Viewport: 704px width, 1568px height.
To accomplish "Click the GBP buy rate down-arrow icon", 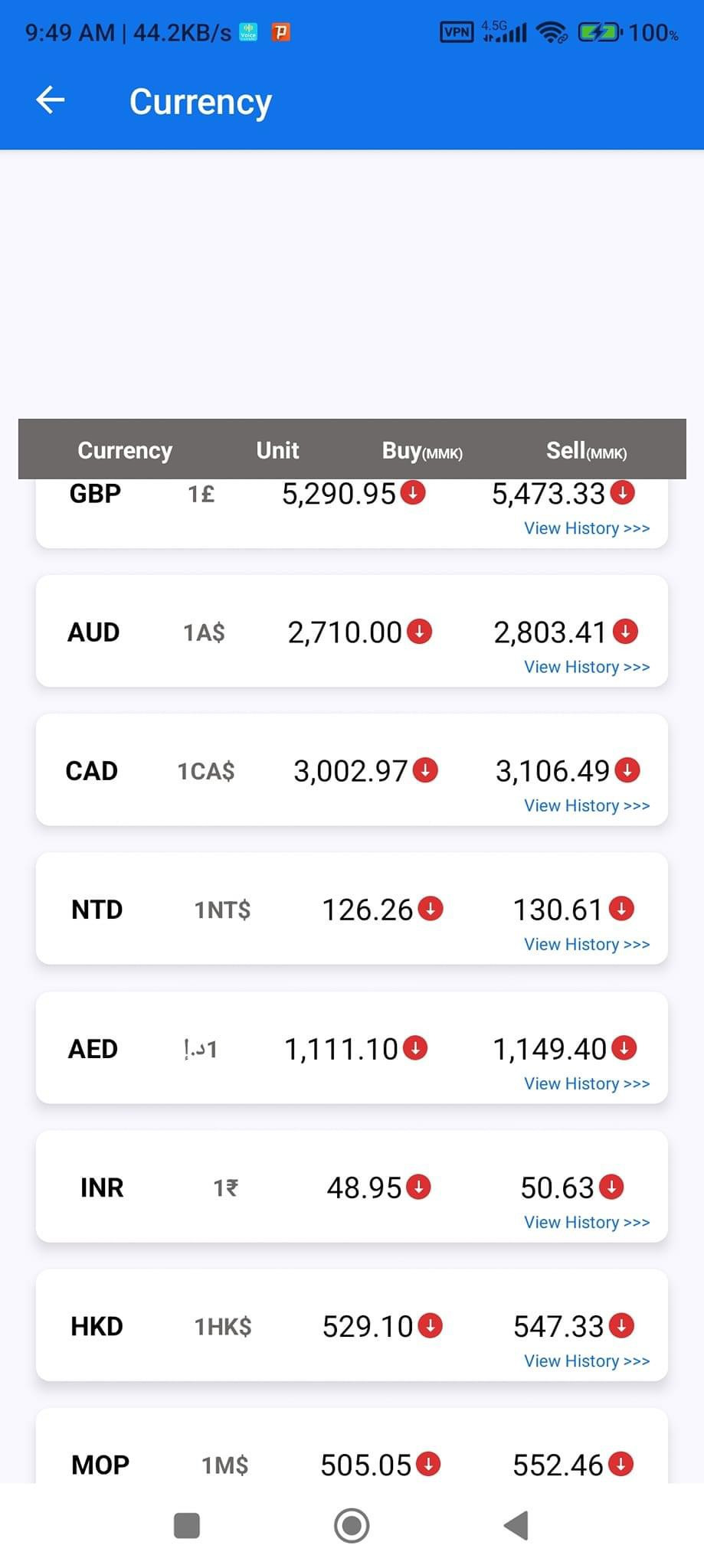I will 413,492.
